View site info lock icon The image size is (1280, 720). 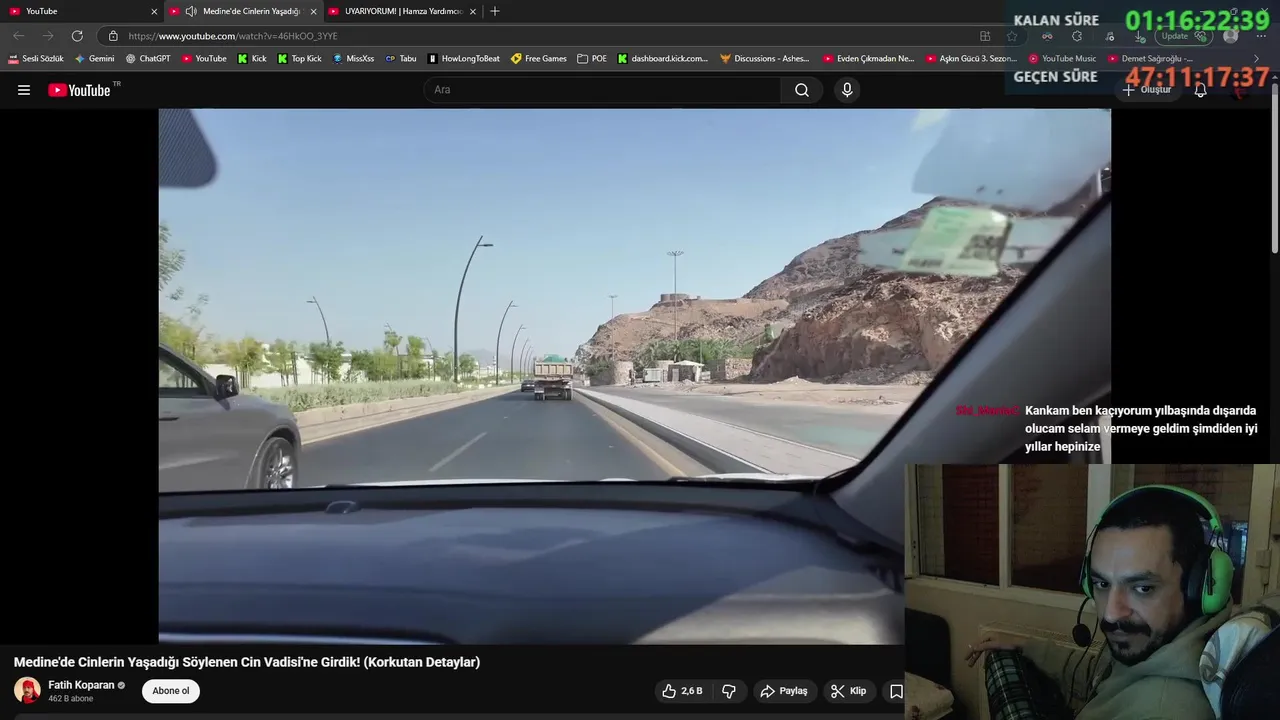tap(113, 36)
